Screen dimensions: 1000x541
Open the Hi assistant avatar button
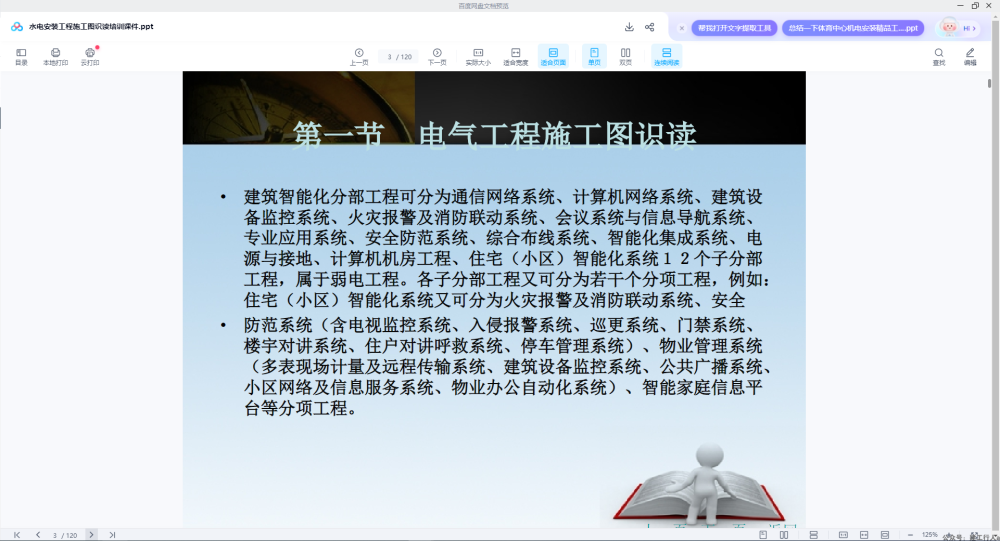[x=958, y=27]
